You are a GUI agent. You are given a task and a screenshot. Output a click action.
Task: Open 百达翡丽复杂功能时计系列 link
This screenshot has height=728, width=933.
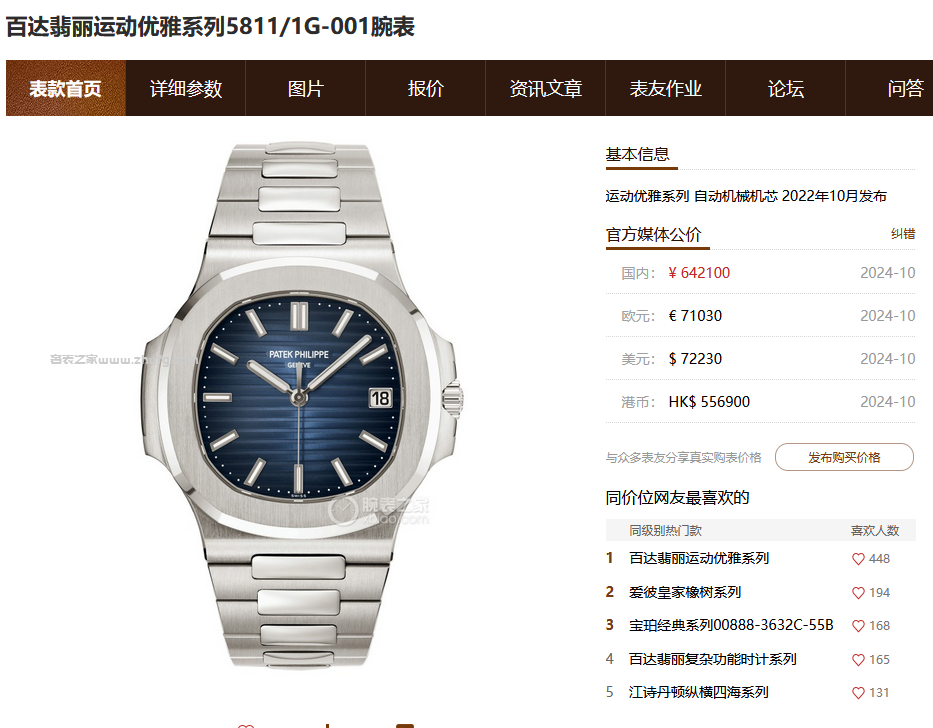coord(713,659)
